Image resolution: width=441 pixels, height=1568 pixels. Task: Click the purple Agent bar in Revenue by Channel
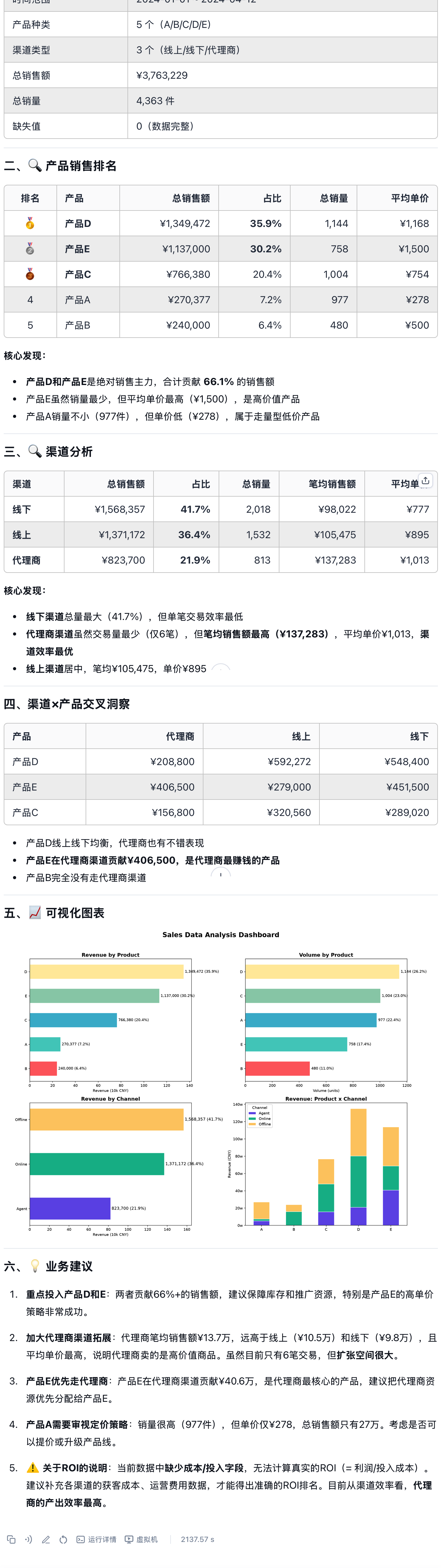coord(70,1208)
